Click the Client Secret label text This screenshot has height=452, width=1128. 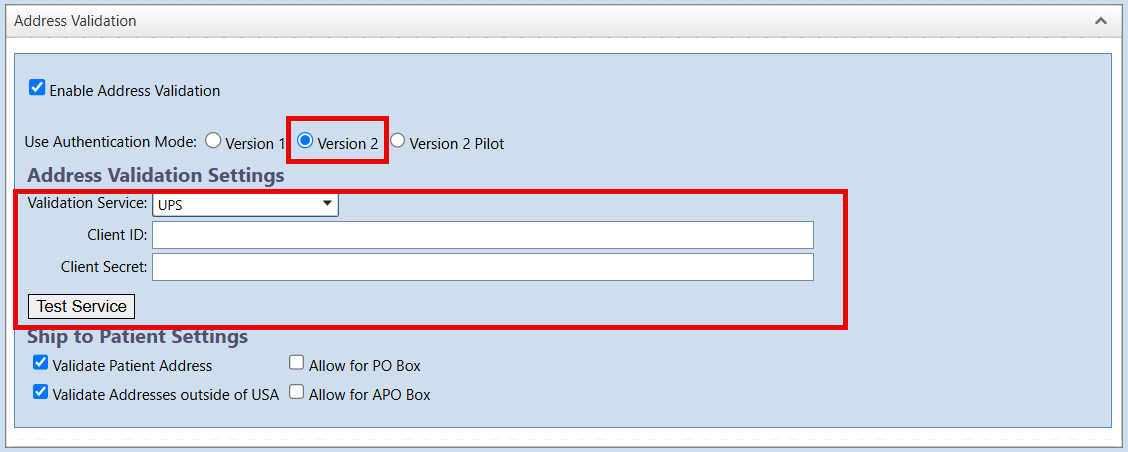pos(104,267)
